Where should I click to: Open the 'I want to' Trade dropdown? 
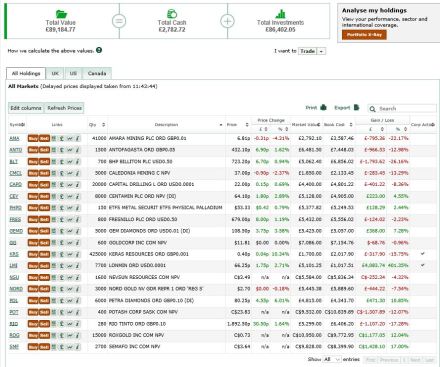[312, 51]
